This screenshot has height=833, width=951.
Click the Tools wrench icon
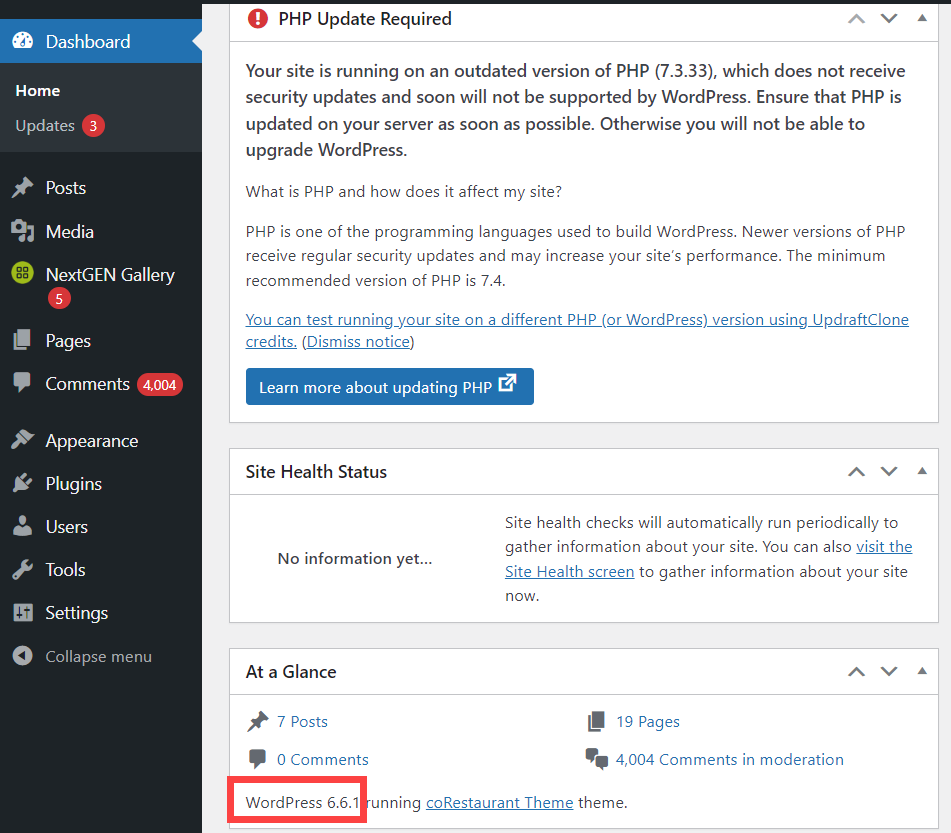tap(22, 569)
